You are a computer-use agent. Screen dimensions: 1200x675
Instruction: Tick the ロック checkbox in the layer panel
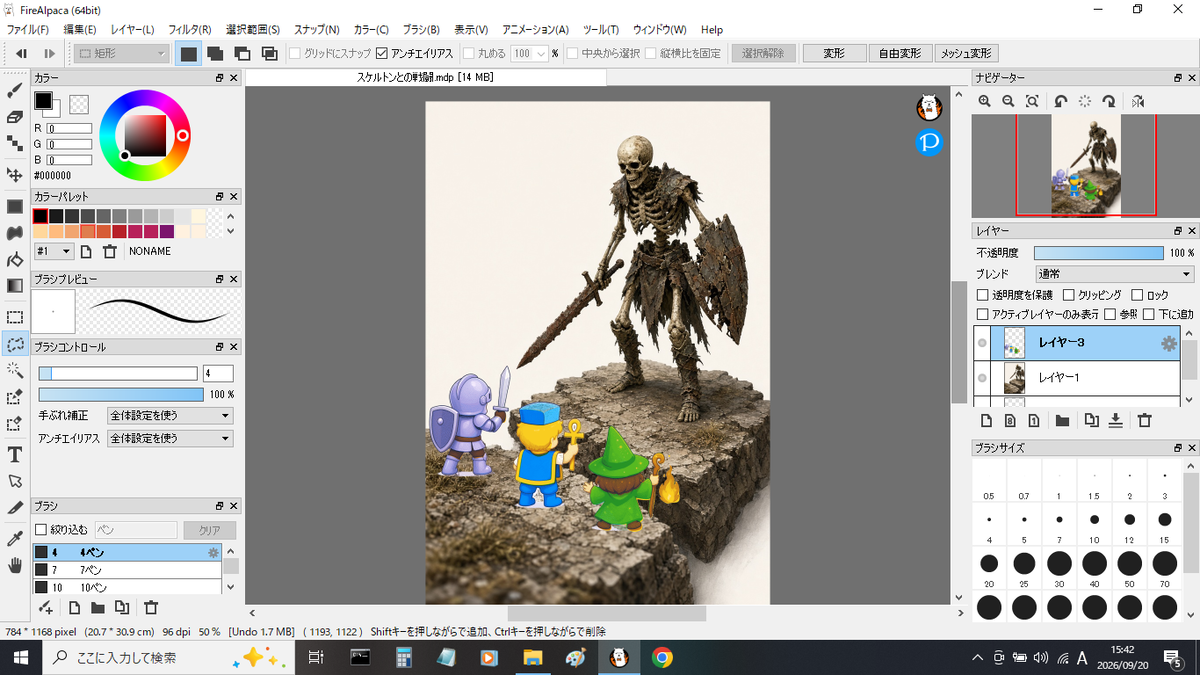tap(1136, 295)
